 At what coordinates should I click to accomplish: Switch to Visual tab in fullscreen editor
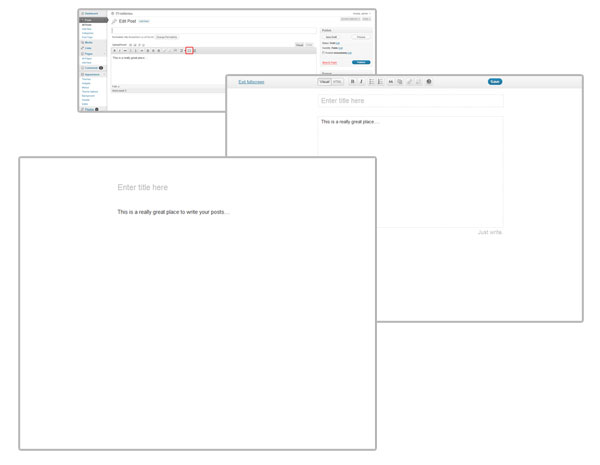(x=324, y=82)
